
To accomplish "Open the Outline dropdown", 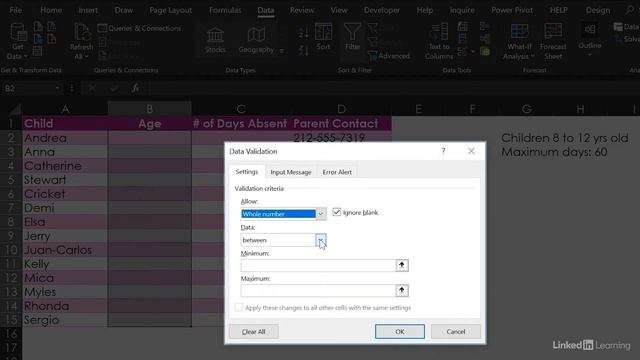I will tap(590, 40).
